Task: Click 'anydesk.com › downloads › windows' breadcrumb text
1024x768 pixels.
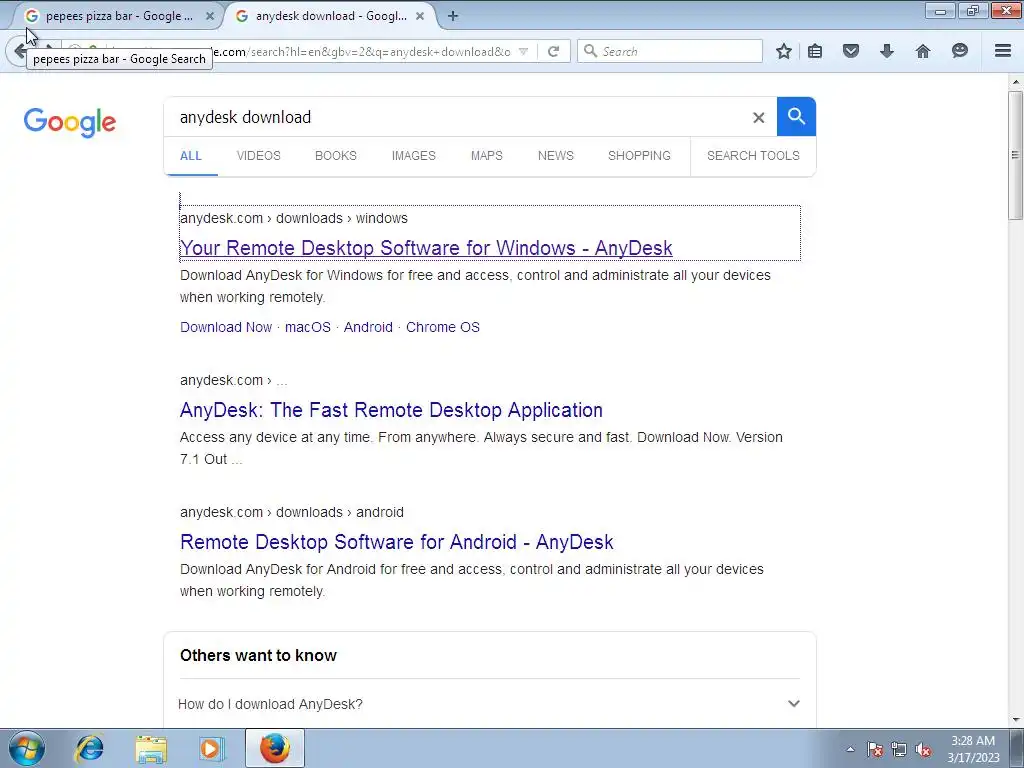Action: point(294,218)
